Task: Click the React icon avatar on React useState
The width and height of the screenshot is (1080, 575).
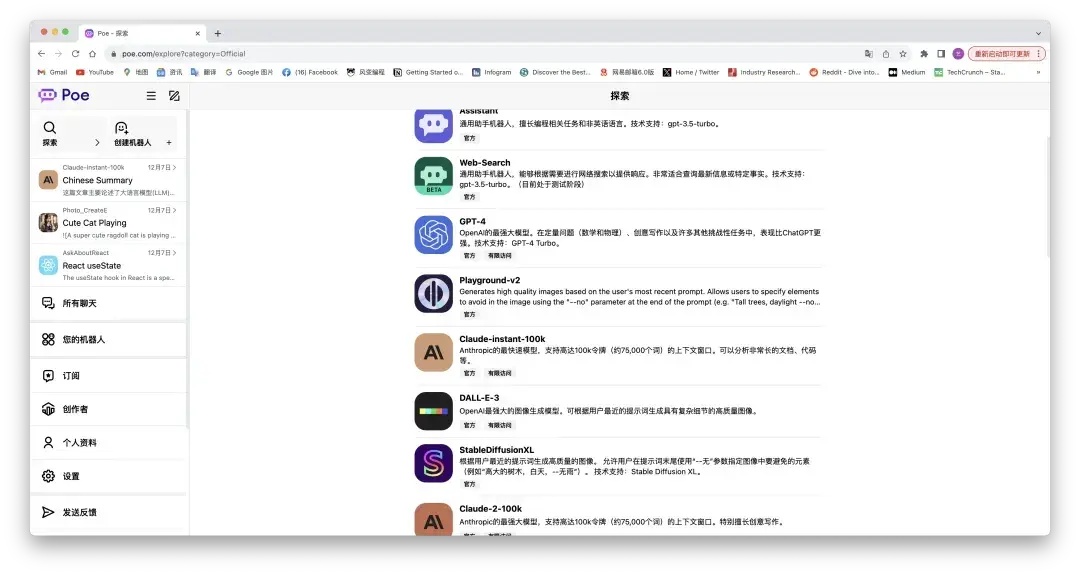Action: click(48, 265)
